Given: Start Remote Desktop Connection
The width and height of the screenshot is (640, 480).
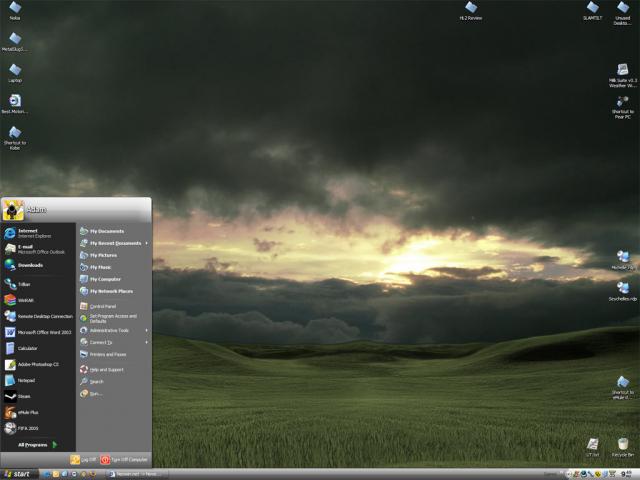Looking at the screenshot, I should tap(38, 316).
